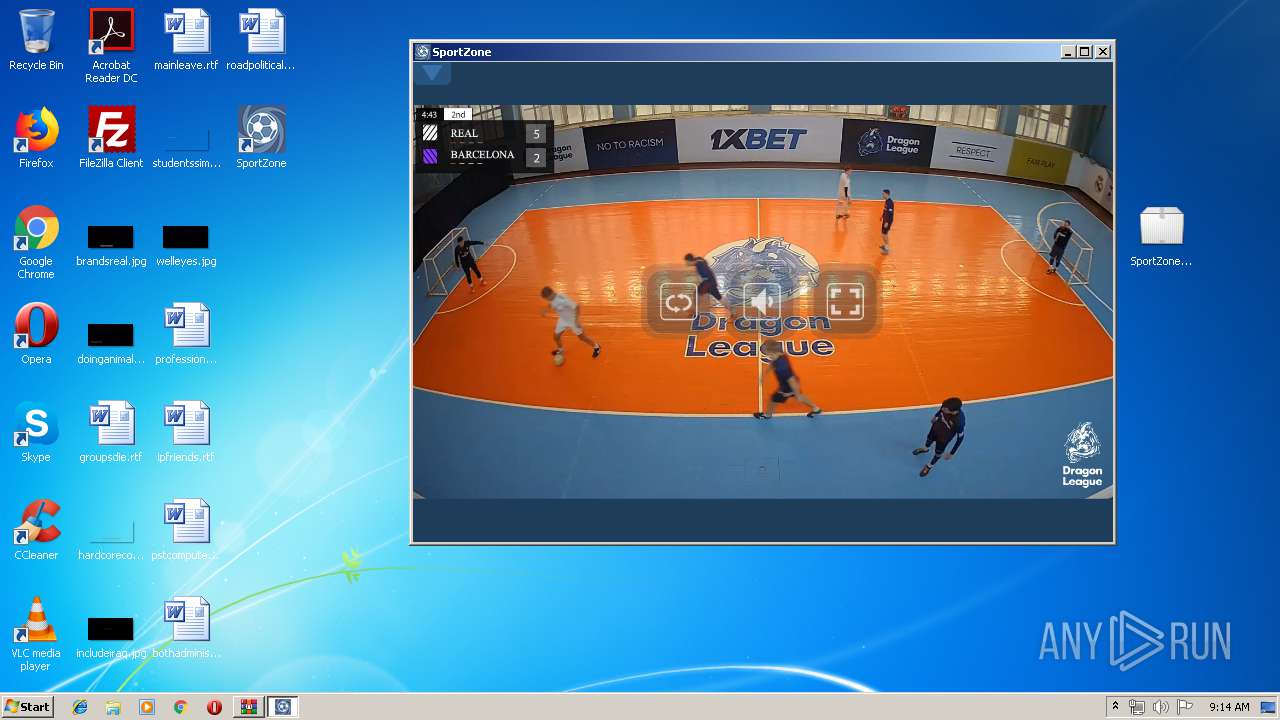
Task: Click the SportZone window title bar icon
Action: [423, 52]
